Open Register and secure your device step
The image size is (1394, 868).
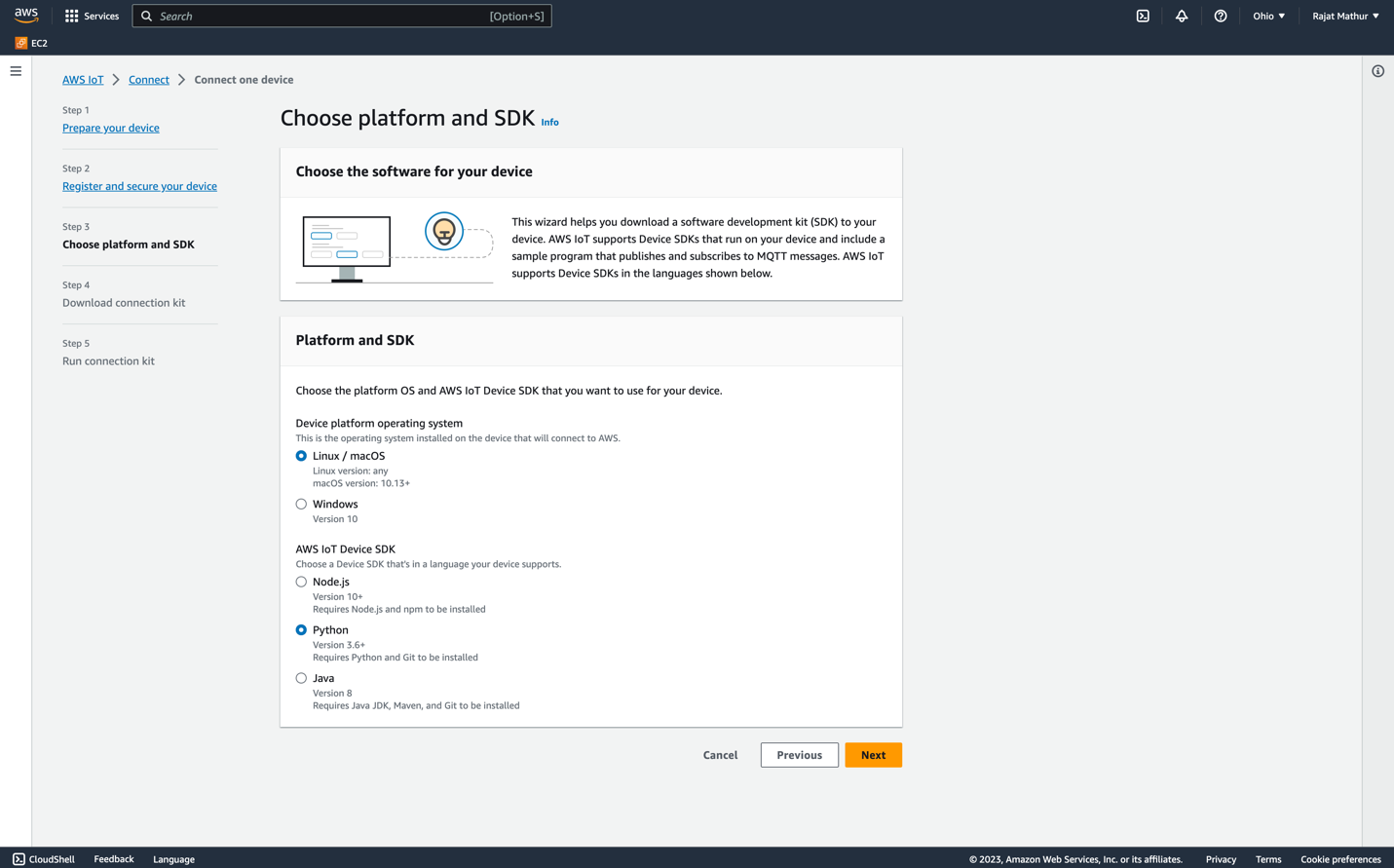pyautogui.click(x=139, y=186)
